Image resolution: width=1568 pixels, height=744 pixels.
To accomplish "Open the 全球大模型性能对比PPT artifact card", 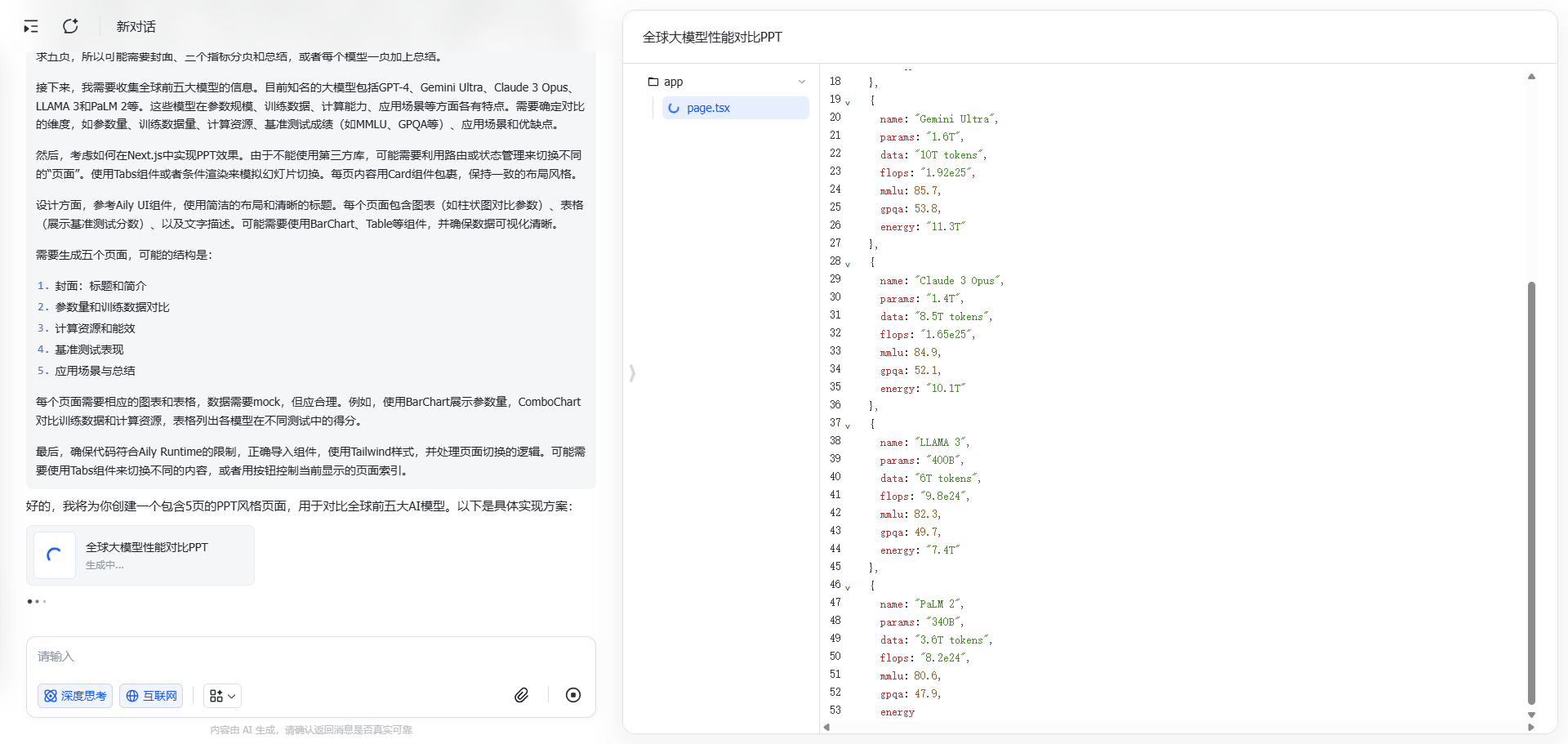I will tap(147, 555).
